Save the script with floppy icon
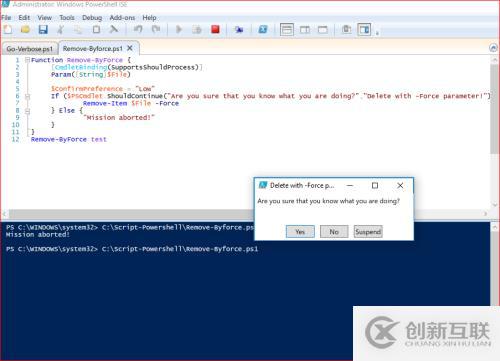The image size is (500, 361). (x=43, y=30)
